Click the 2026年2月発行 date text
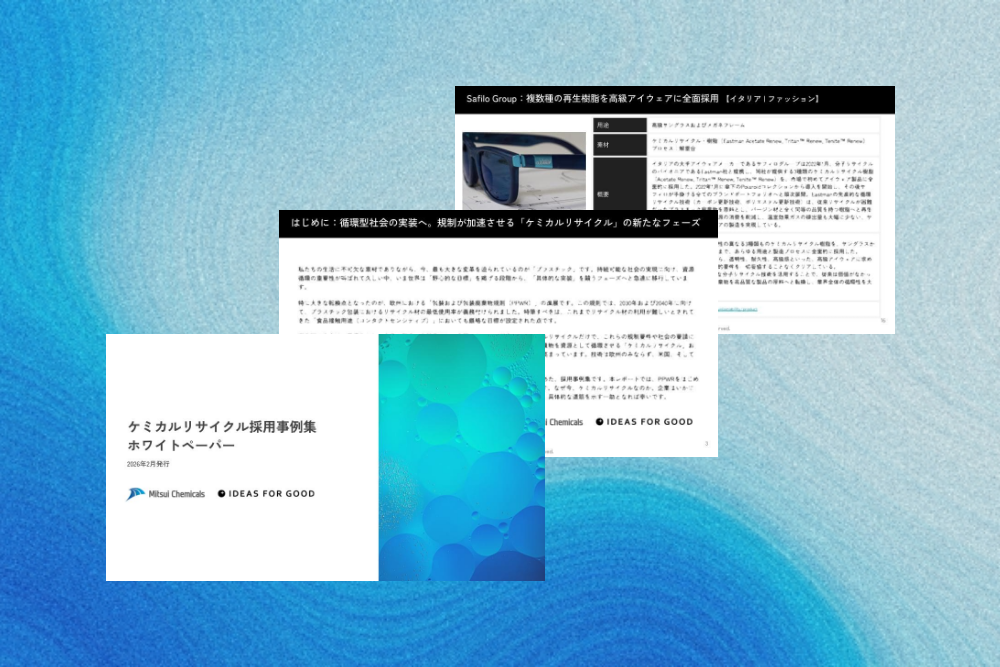 150,465
